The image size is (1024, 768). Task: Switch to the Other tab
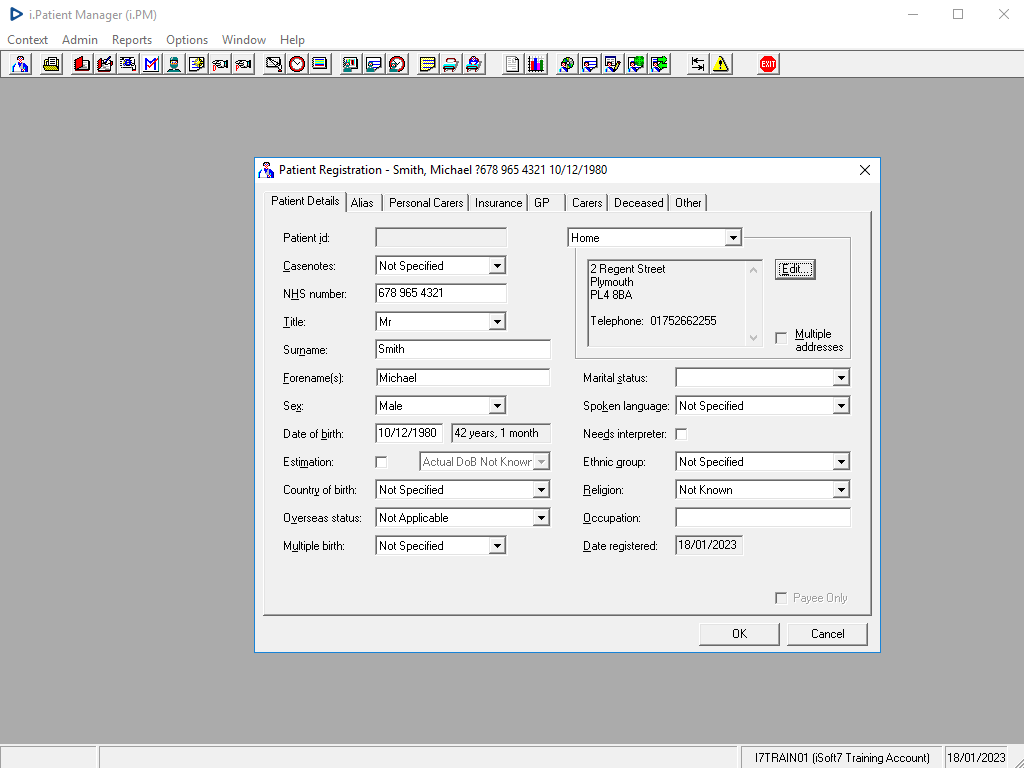(x=688, y=202)
